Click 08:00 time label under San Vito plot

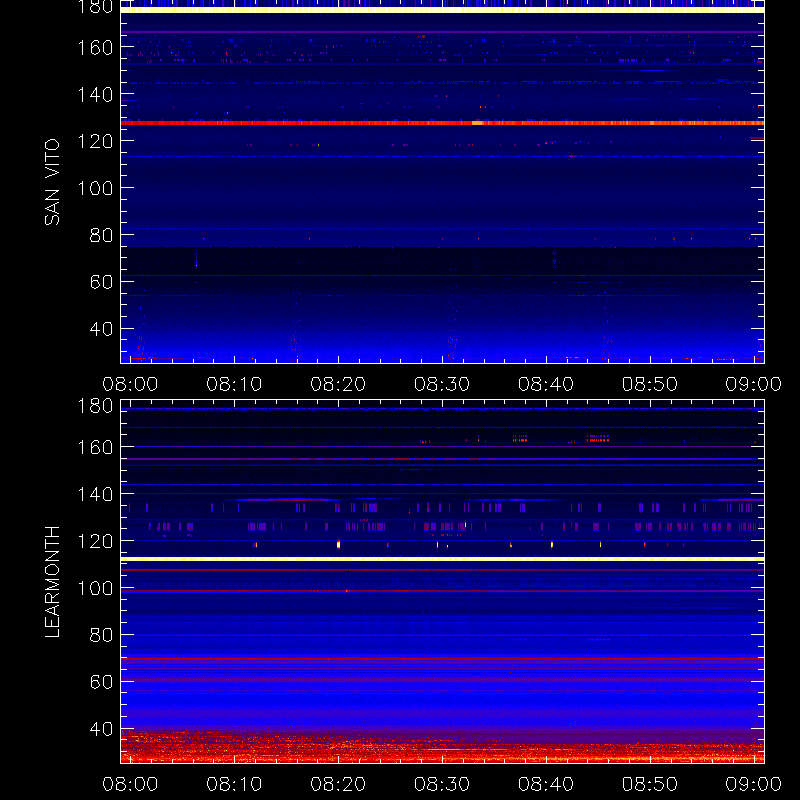(130, 384)
